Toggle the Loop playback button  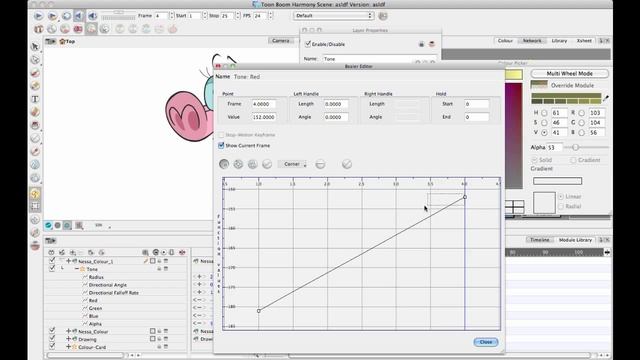(66, 16)
